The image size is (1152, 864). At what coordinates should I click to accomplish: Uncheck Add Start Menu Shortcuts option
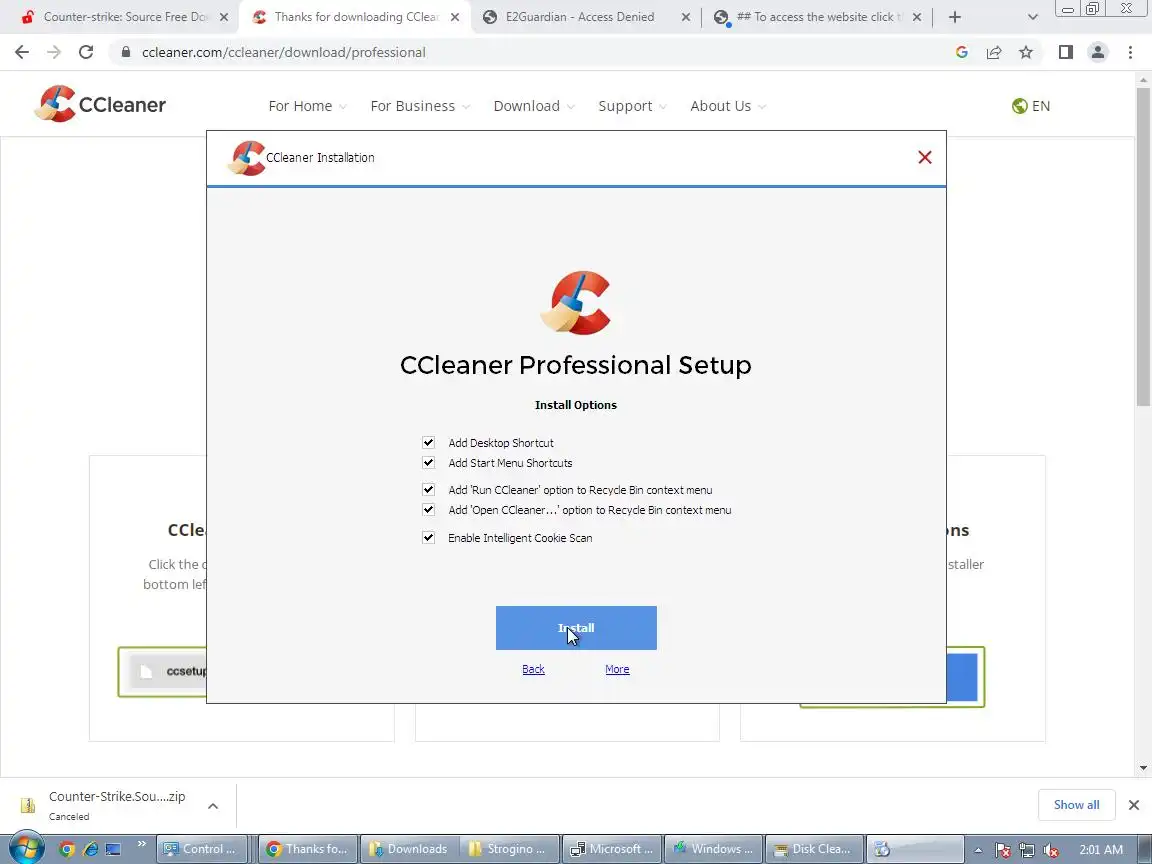click(x=428, y=462)
